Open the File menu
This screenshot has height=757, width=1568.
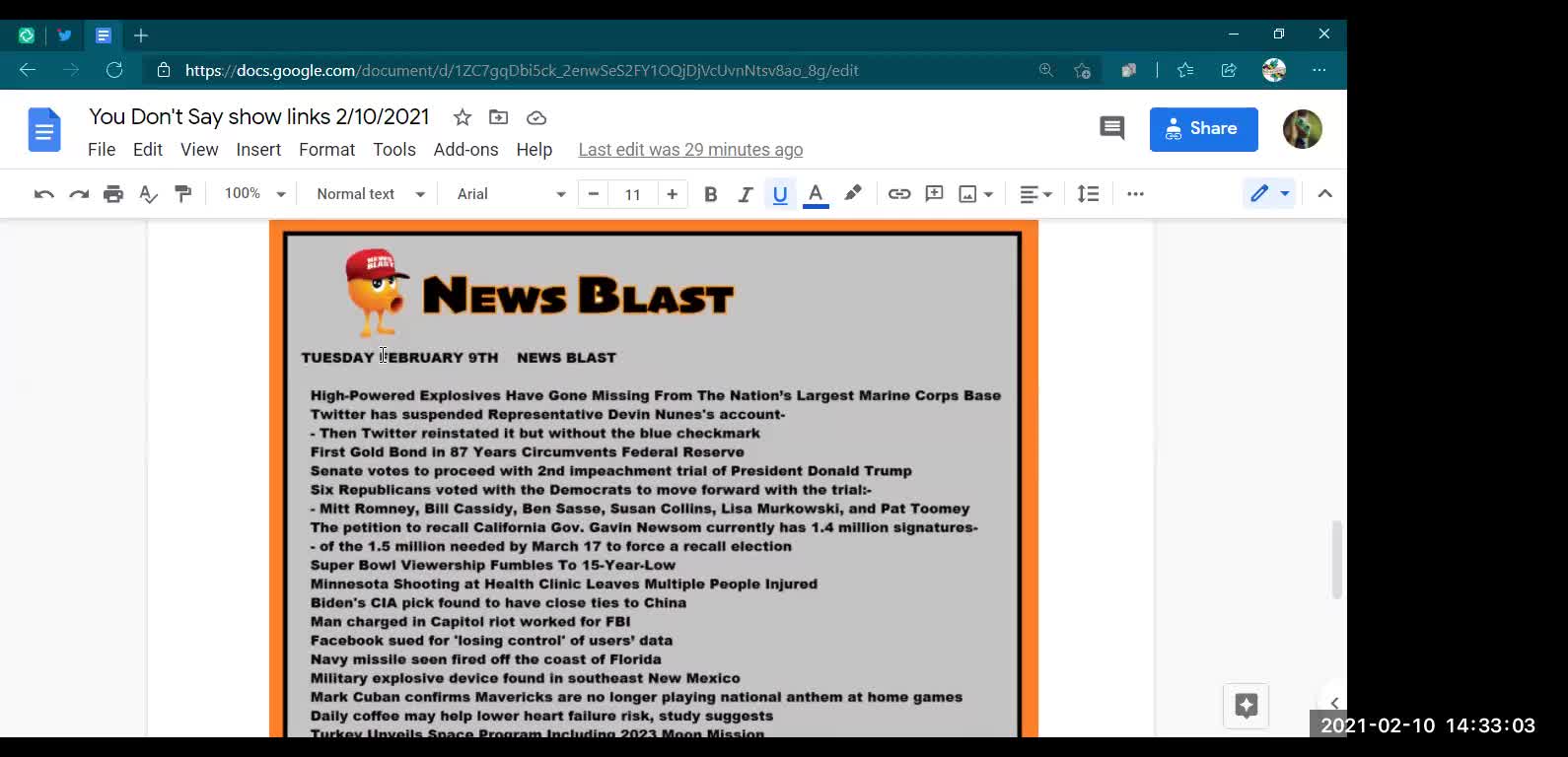(x=102, y=150)
